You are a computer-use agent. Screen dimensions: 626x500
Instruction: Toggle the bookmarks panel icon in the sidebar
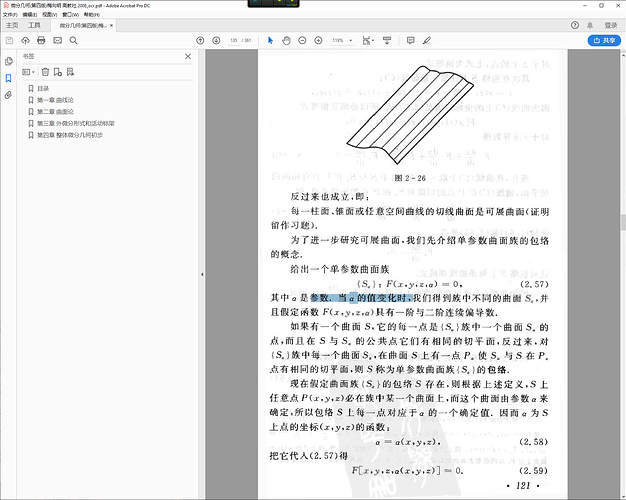(x=8, y=78)
